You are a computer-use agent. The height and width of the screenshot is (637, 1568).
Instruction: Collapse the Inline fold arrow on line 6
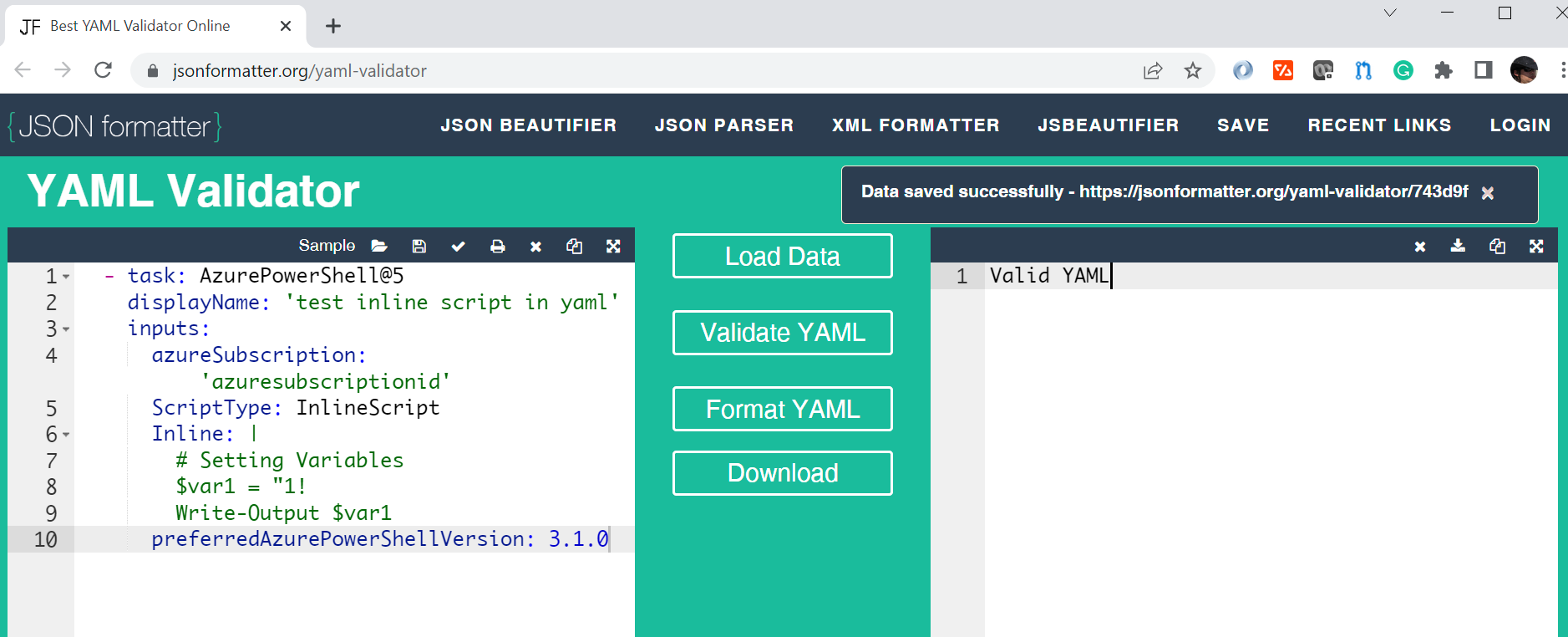[x=66, y=435]
